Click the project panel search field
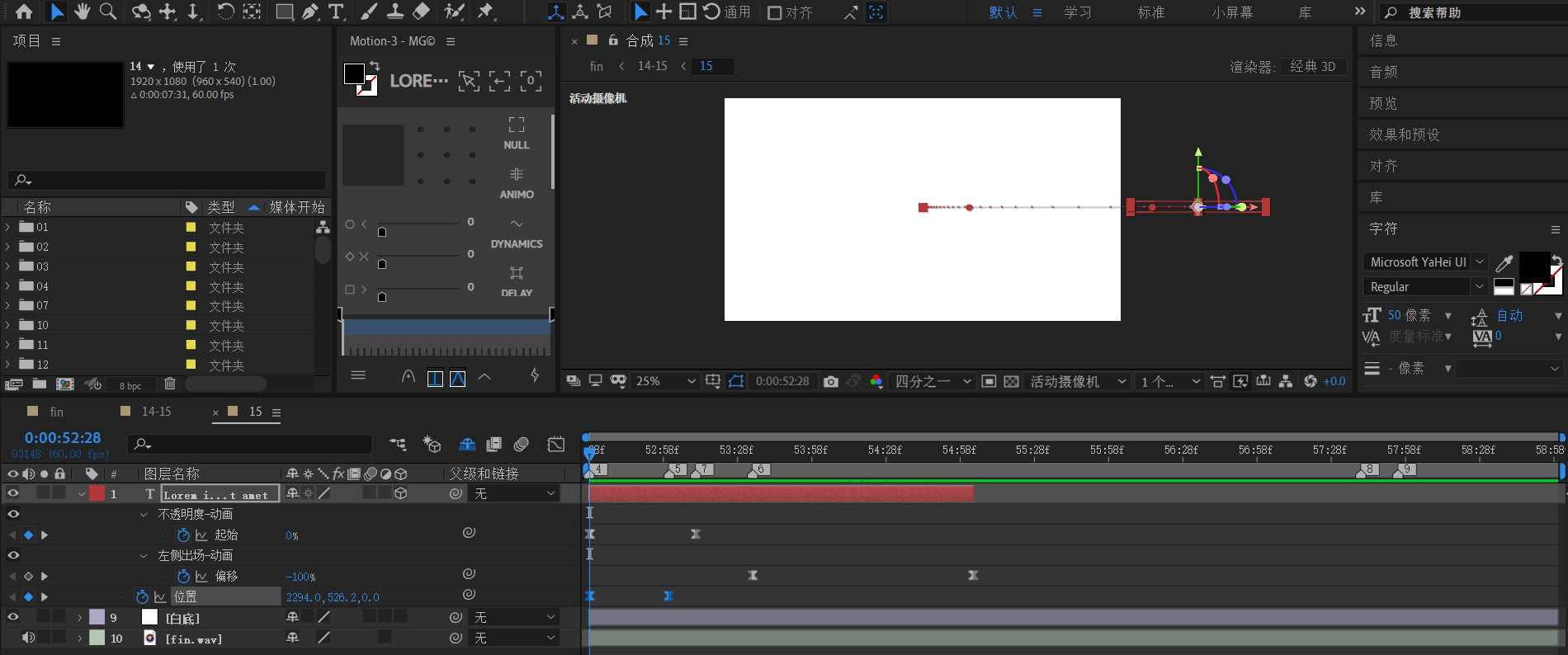This screenshot has height=655, width=1568. coord(167,180)
